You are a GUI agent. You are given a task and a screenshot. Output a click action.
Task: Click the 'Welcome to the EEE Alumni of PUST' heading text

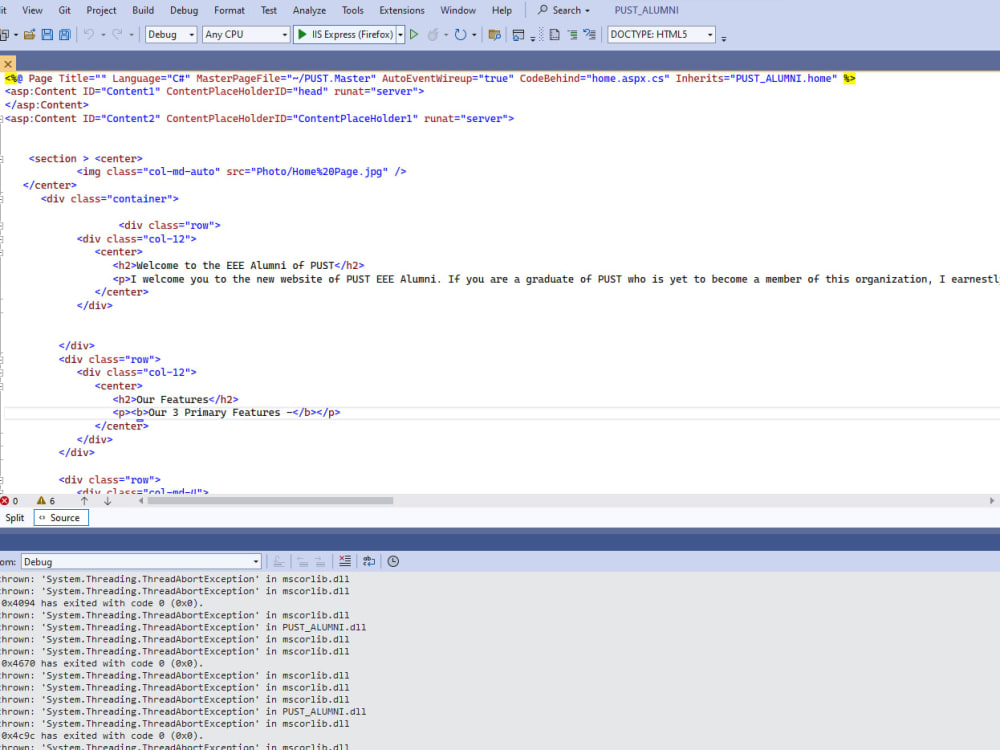click(x=235, y=265)
